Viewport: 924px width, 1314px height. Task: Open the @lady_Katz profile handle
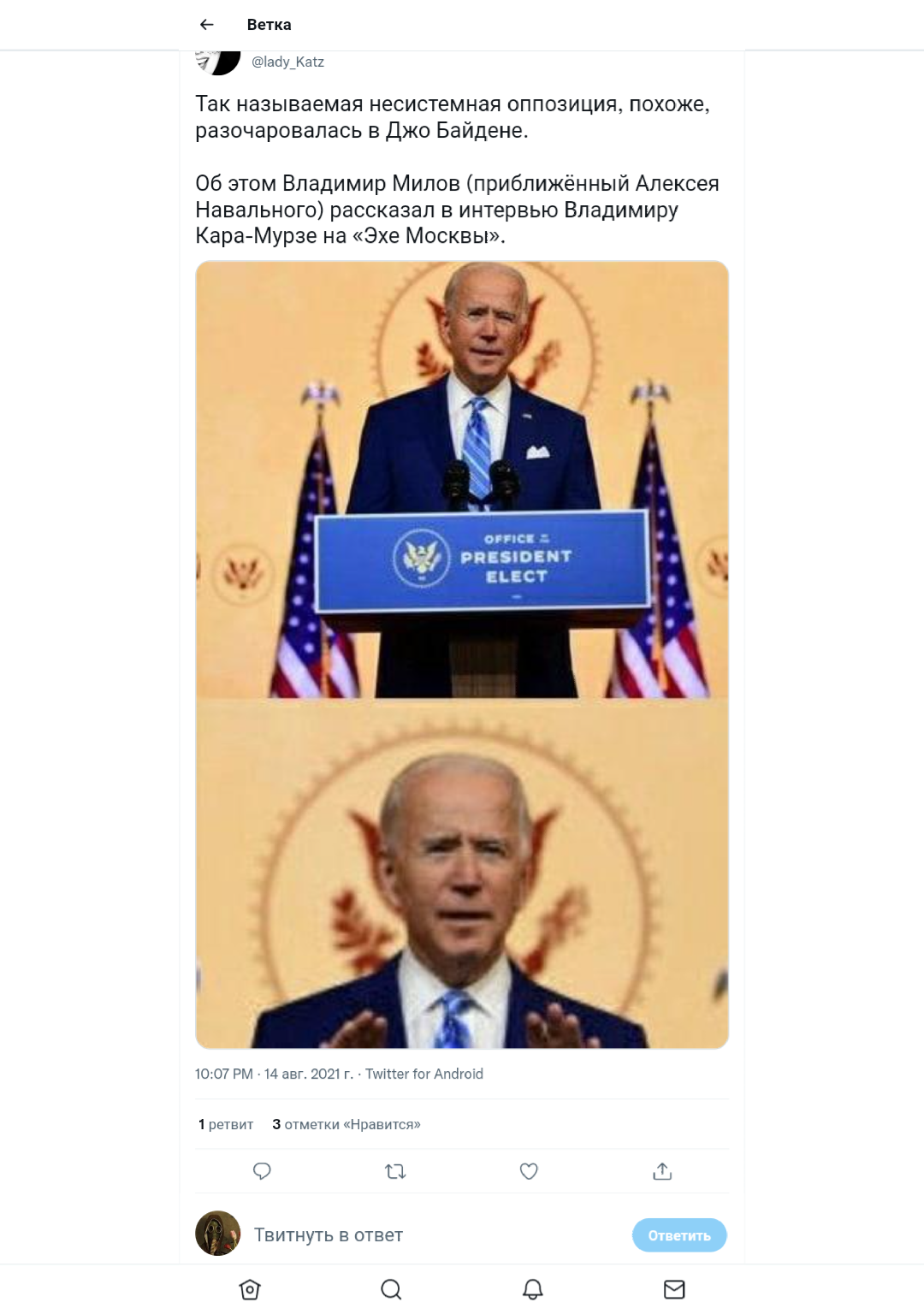click(287, 62)
